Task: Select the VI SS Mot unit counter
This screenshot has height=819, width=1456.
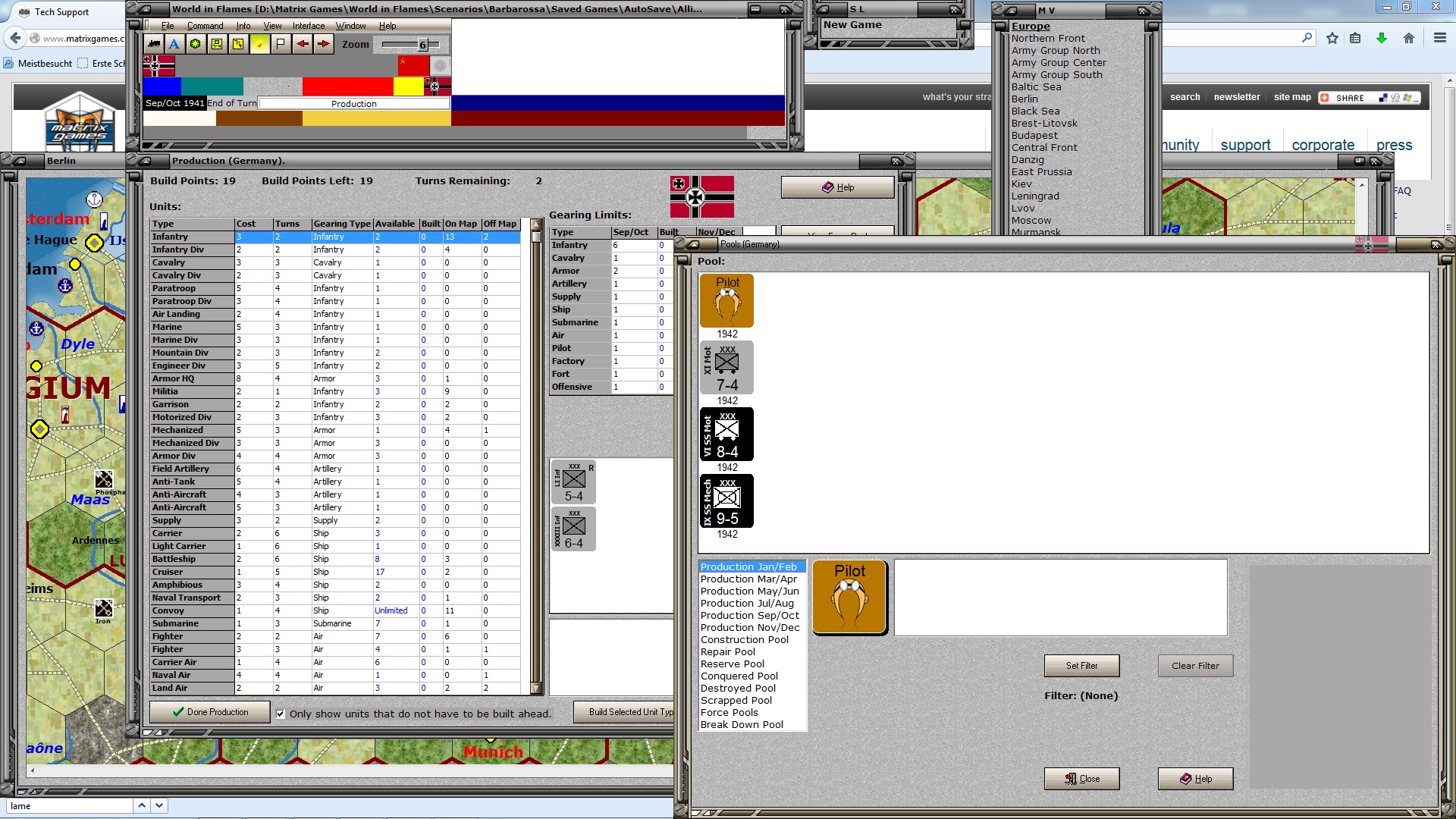Action: (726, 435)
